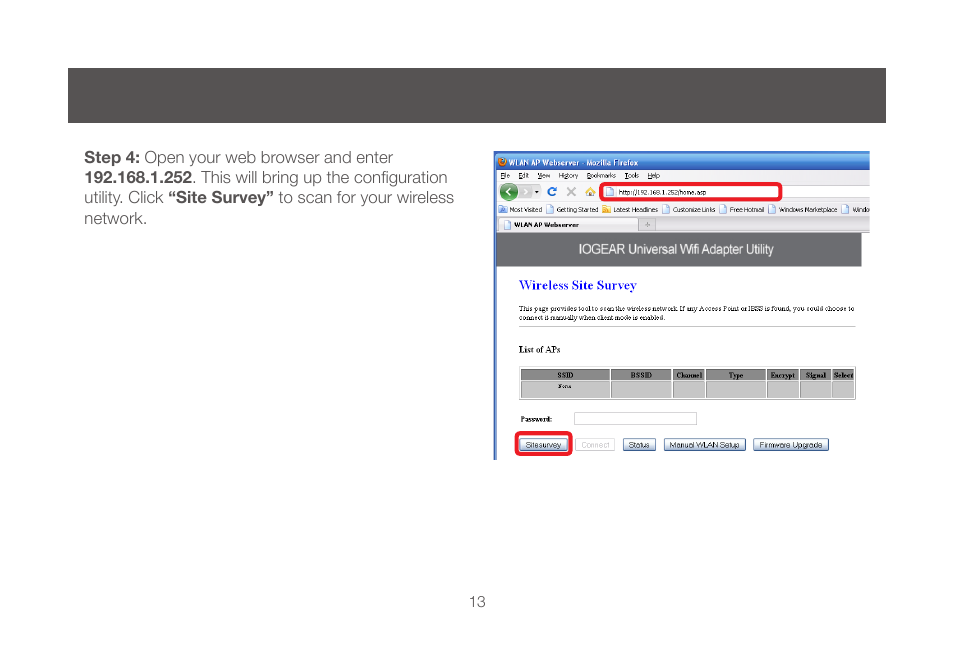Select the WLAN AP Webserver tab
Image resolution: width=954 pixels, height=665 pixels.
click(568, 225)
